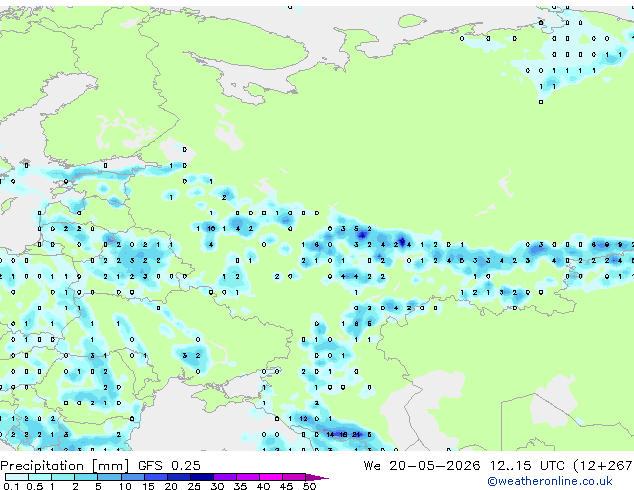Select the 5–10 mm legend color swatch
This screenshot has width=634, height=490.
point(109,477)
